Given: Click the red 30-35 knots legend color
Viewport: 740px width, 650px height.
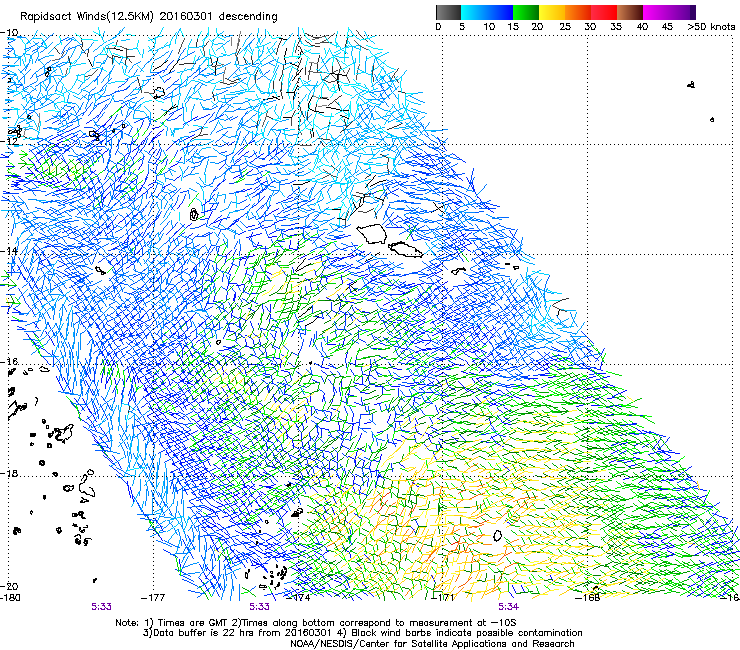Looking at the screenshot, I should coord(604,12).
